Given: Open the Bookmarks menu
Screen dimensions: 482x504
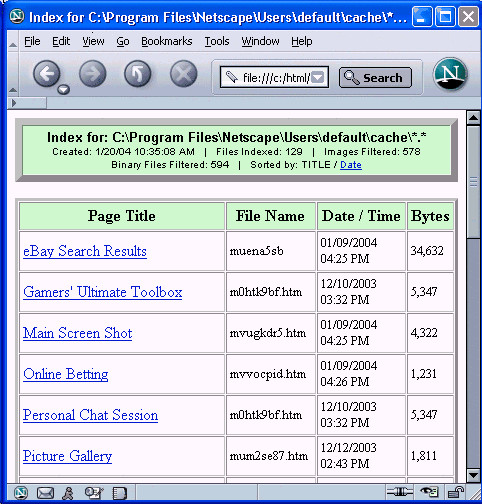Looking at the screenshot, I should [167, 41].
